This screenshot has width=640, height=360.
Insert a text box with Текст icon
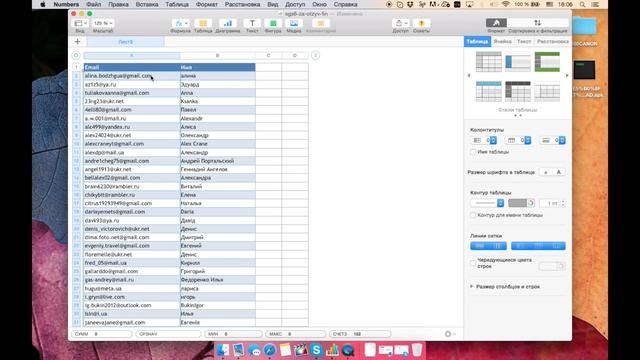tap(252, 23)
